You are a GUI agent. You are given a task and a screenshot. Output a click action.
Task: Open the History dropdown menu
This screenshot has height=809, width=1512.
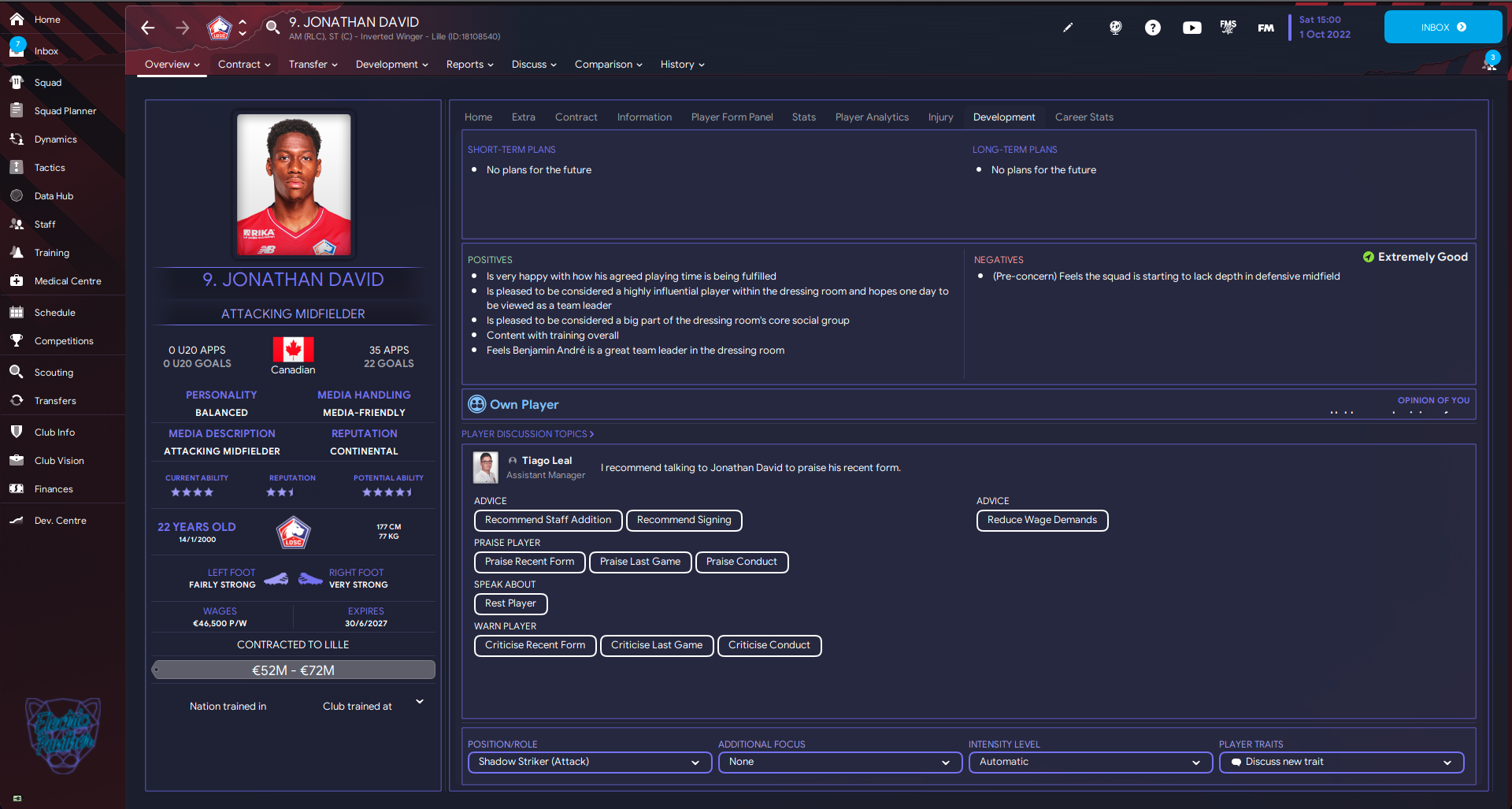(682, 65)
